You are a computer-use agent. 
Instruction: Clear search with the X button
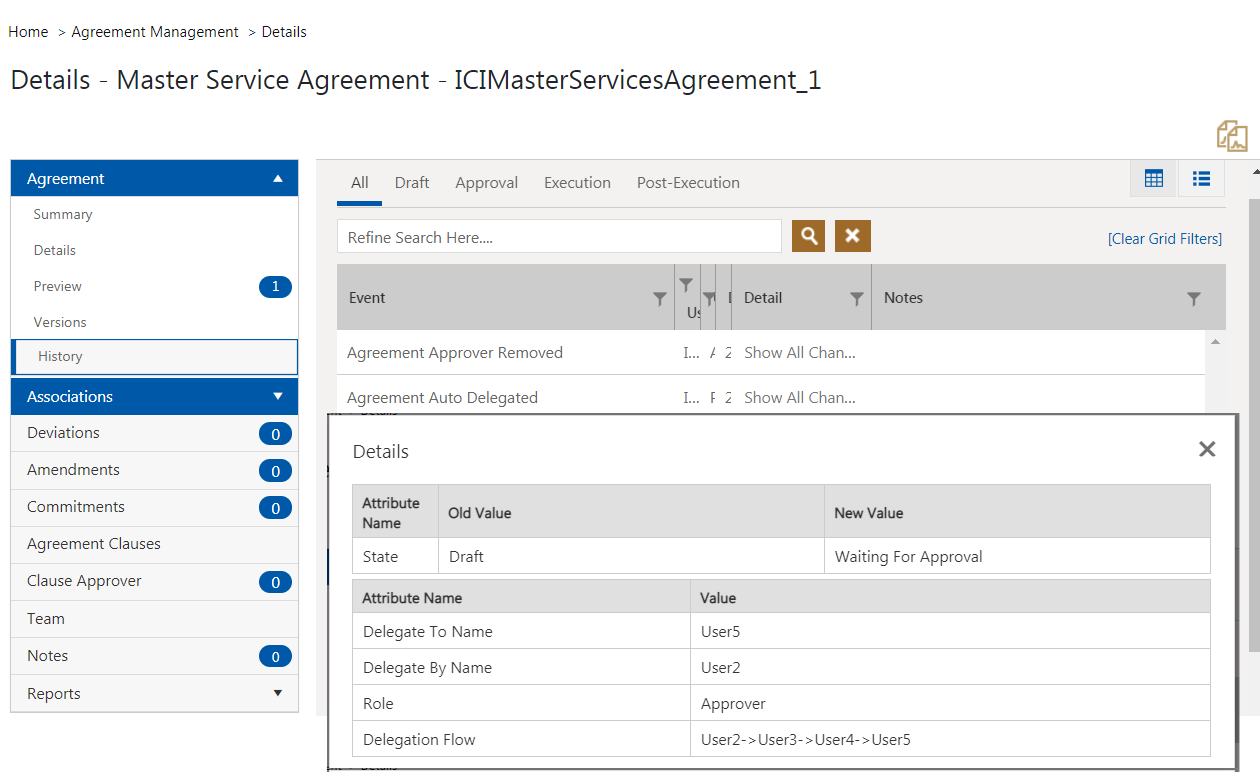[x=853, y=236]
